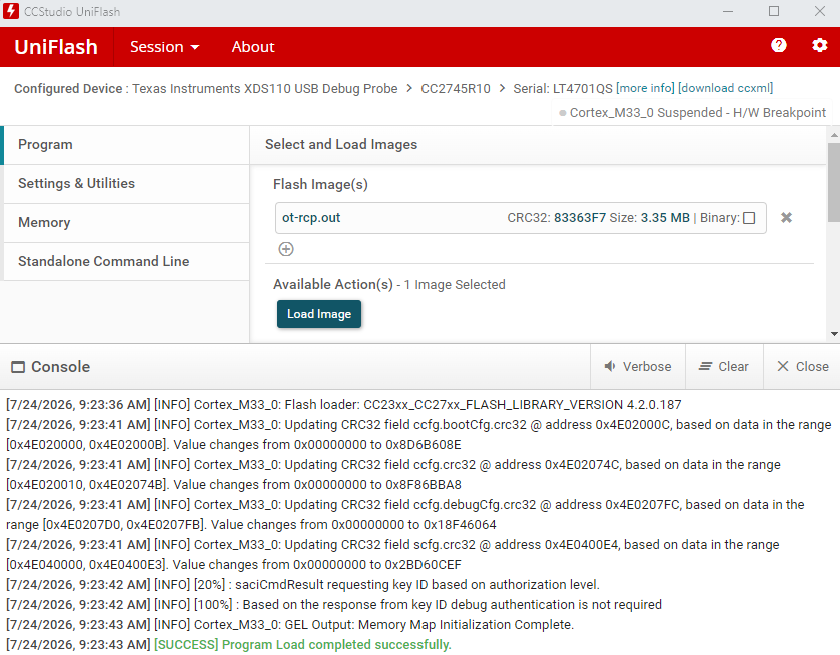840x655 pixels.
Task: Clear the console log
Action: [724, 367]
